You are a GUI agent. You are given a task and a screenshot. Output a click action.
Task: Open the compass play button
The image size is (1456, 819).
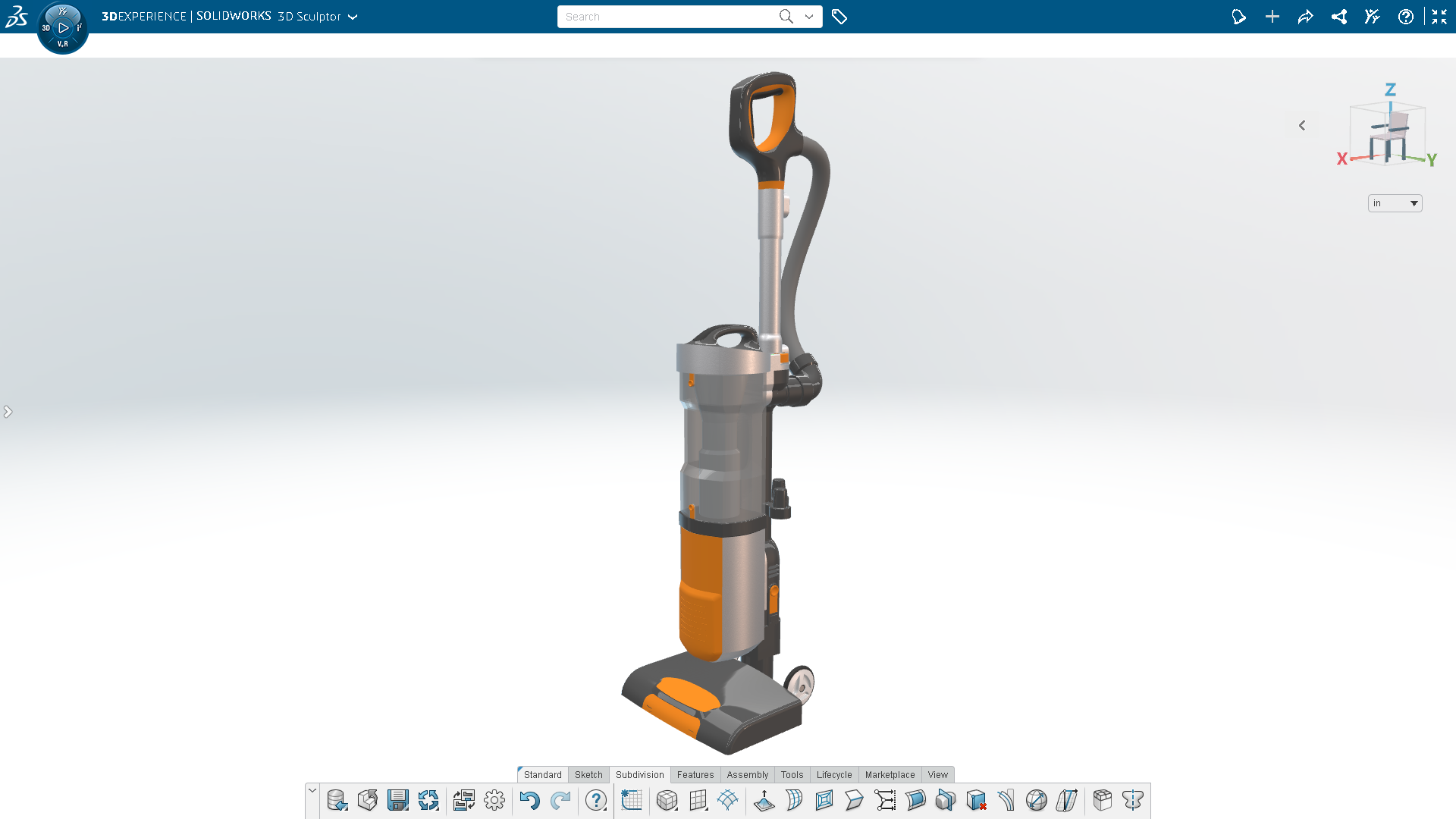click(x=63, y=28)
